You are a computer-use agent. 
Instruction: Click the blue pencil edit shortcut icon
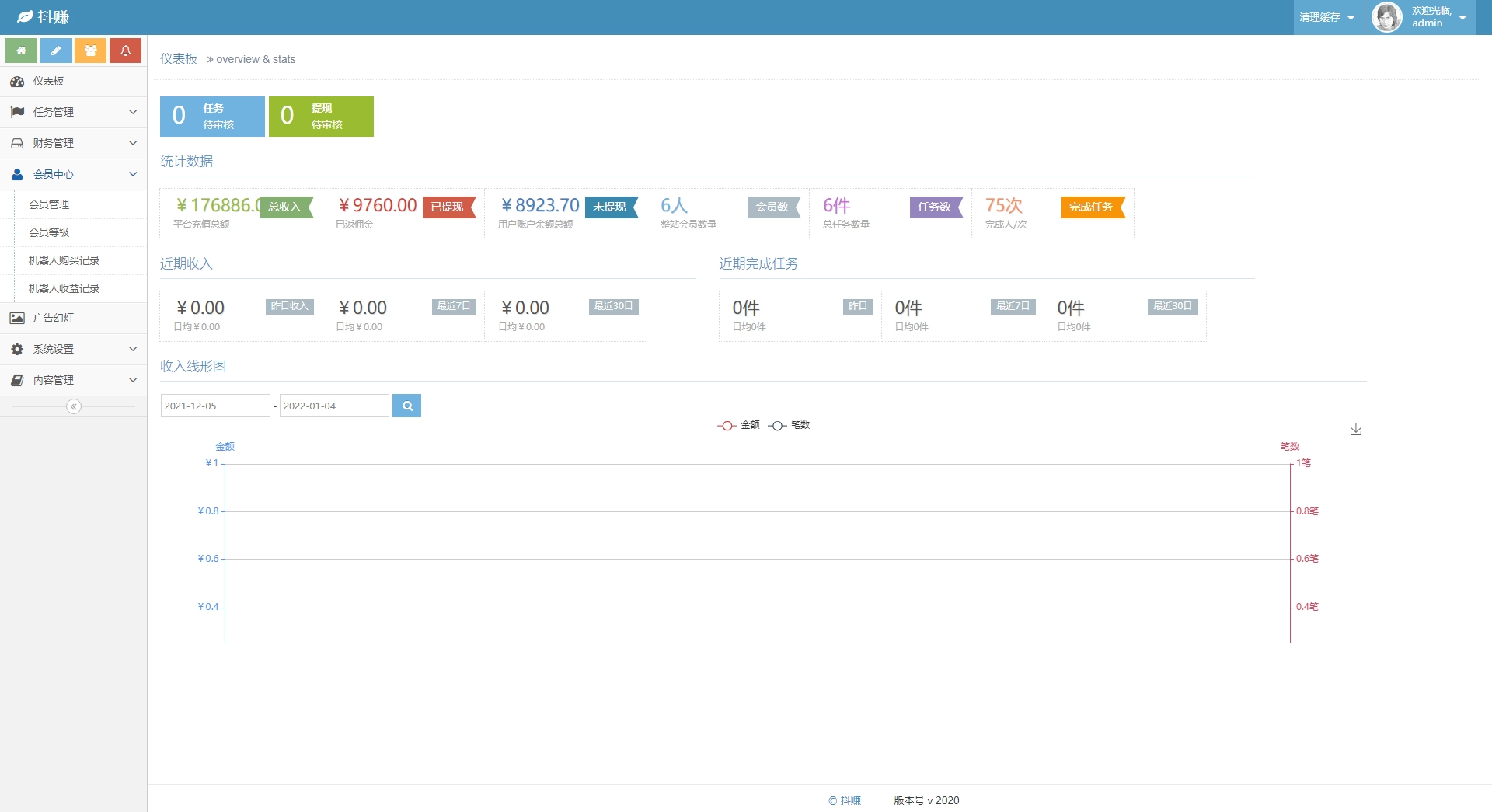pyautogui.click(x=56, y=51)
